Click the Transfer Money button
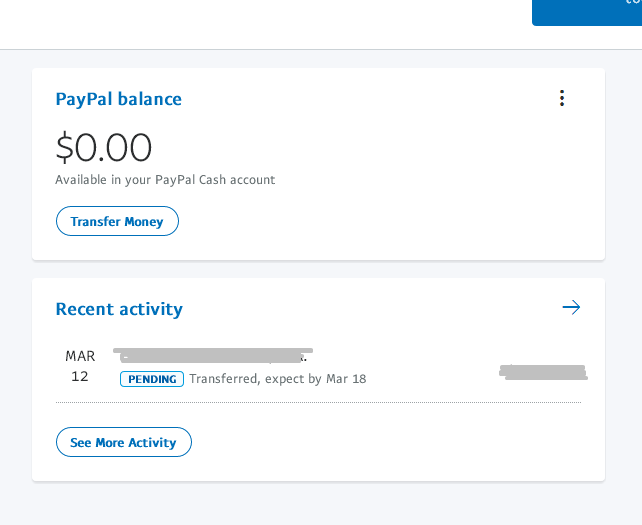Image resolution: width=642 pixels, height=525 pixels. (x=117, y=221)
